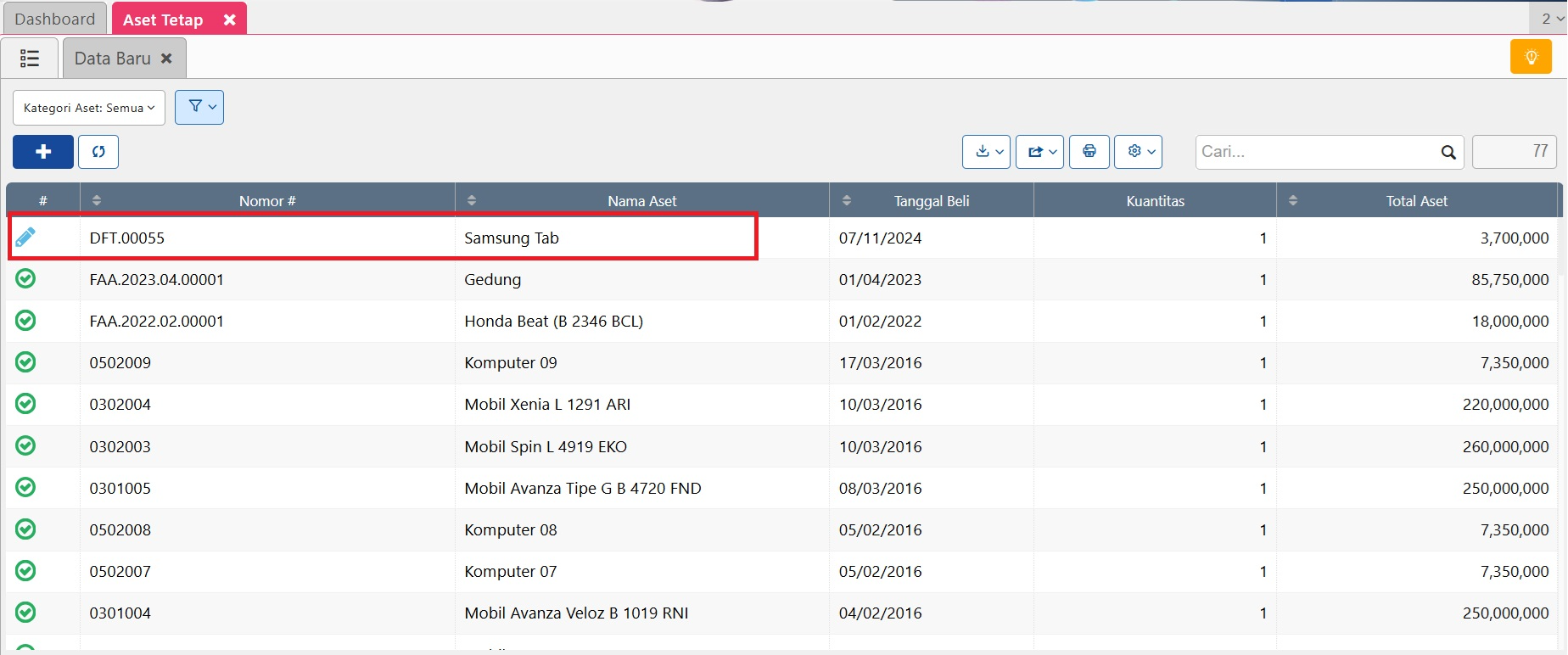
Task: Click purchase date 17/03/2016
Action: (880, 363)
